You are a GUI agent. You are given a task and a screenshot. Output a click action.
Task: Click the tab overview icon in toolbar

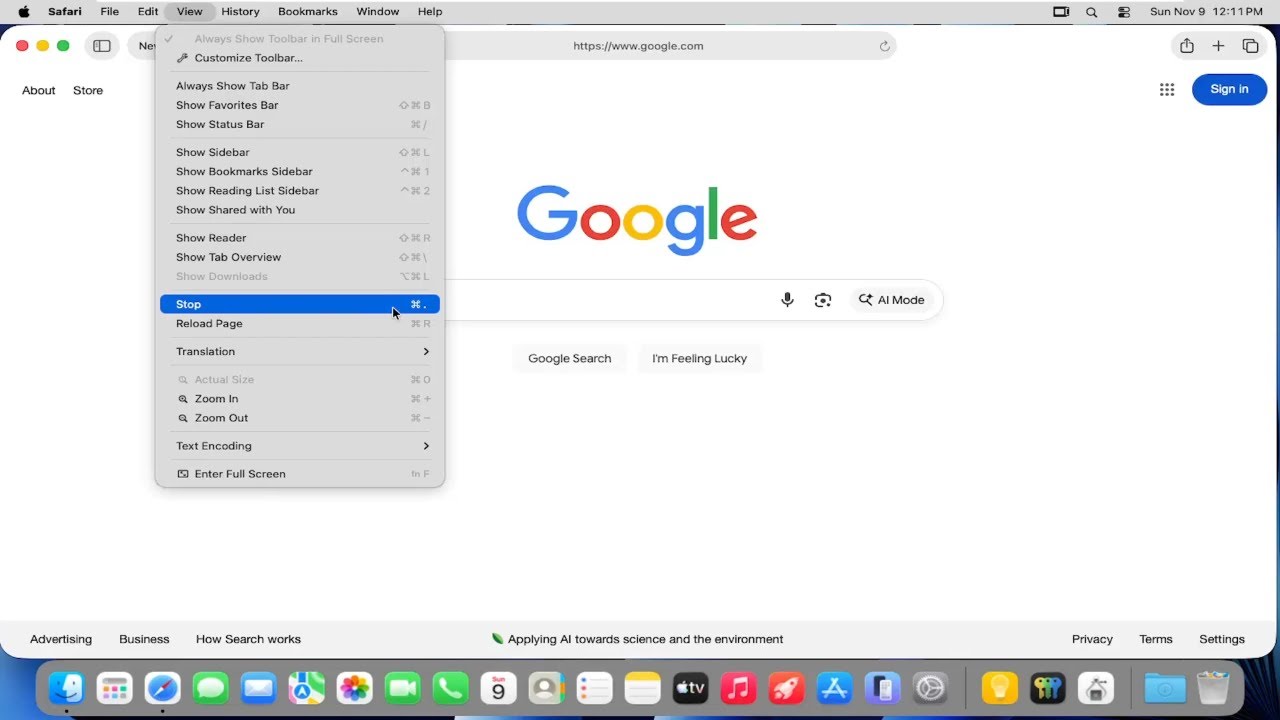pos(1250,46)
